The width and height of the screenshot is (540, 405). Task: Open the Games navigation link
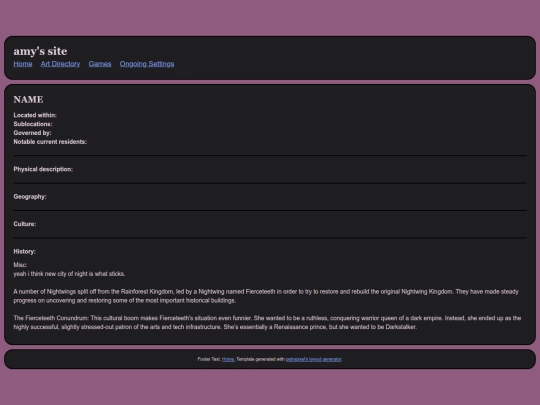coord(100,64)
